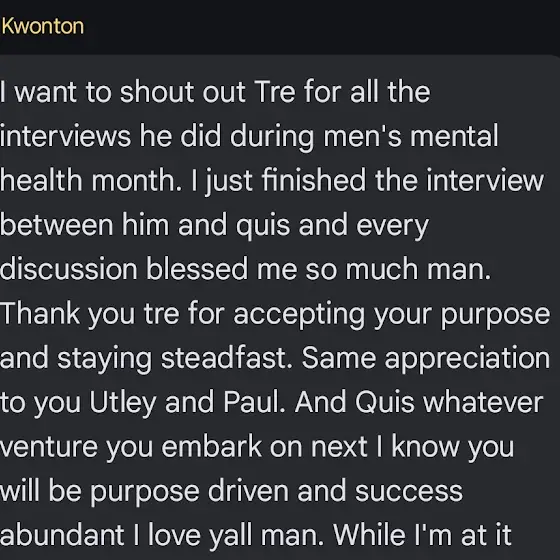The image size is (560, 560).
Task: Click the word "steadfast." in the message
Action: click(x=226, y=358)
